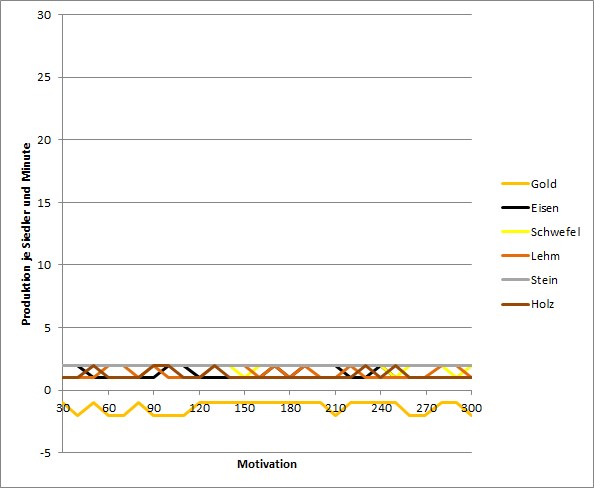
Task: Click the 30 label on vertical axis
Action: coord(44,15)
